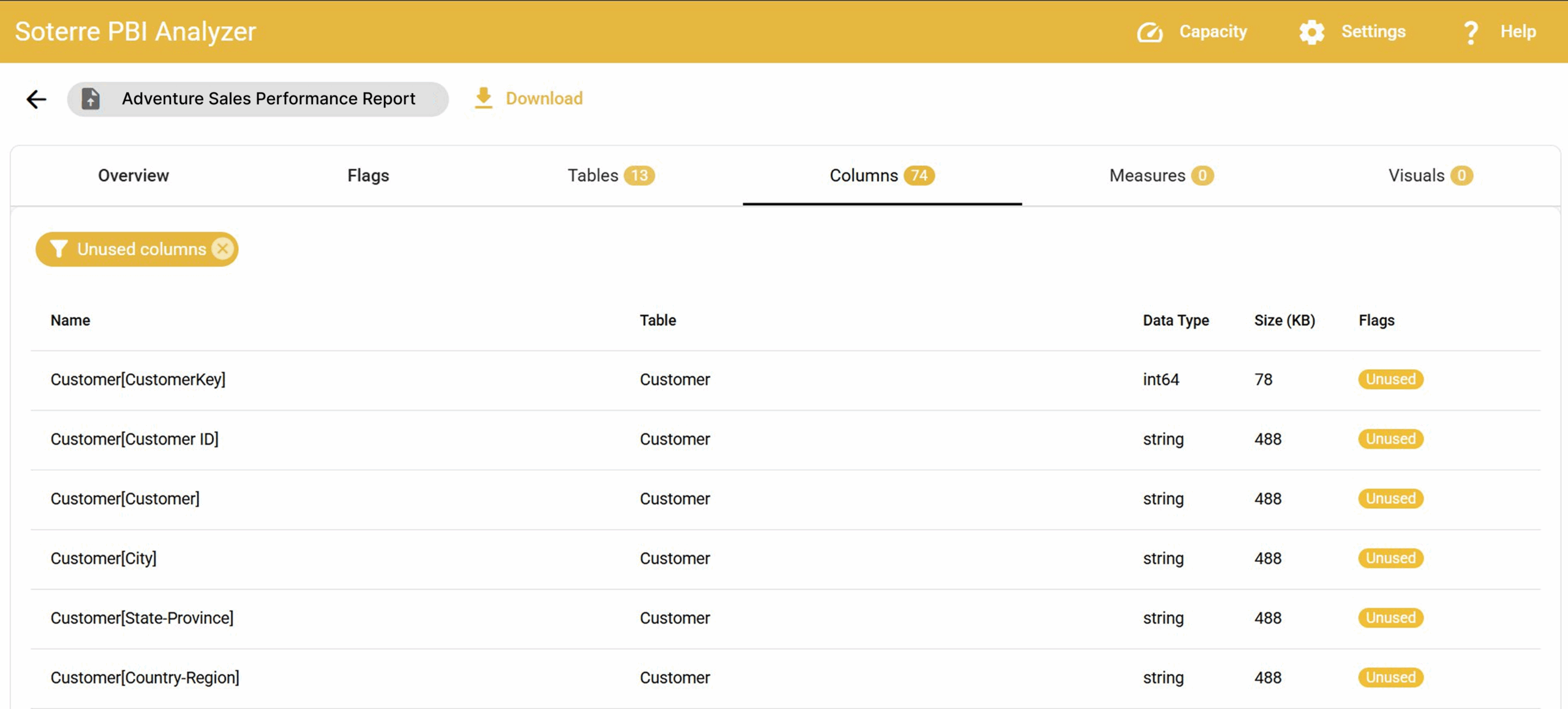Click the Unused badge on Customer[CustomerKey]
Viewport: 1568px width, 709px height.
pos(1390,379)
